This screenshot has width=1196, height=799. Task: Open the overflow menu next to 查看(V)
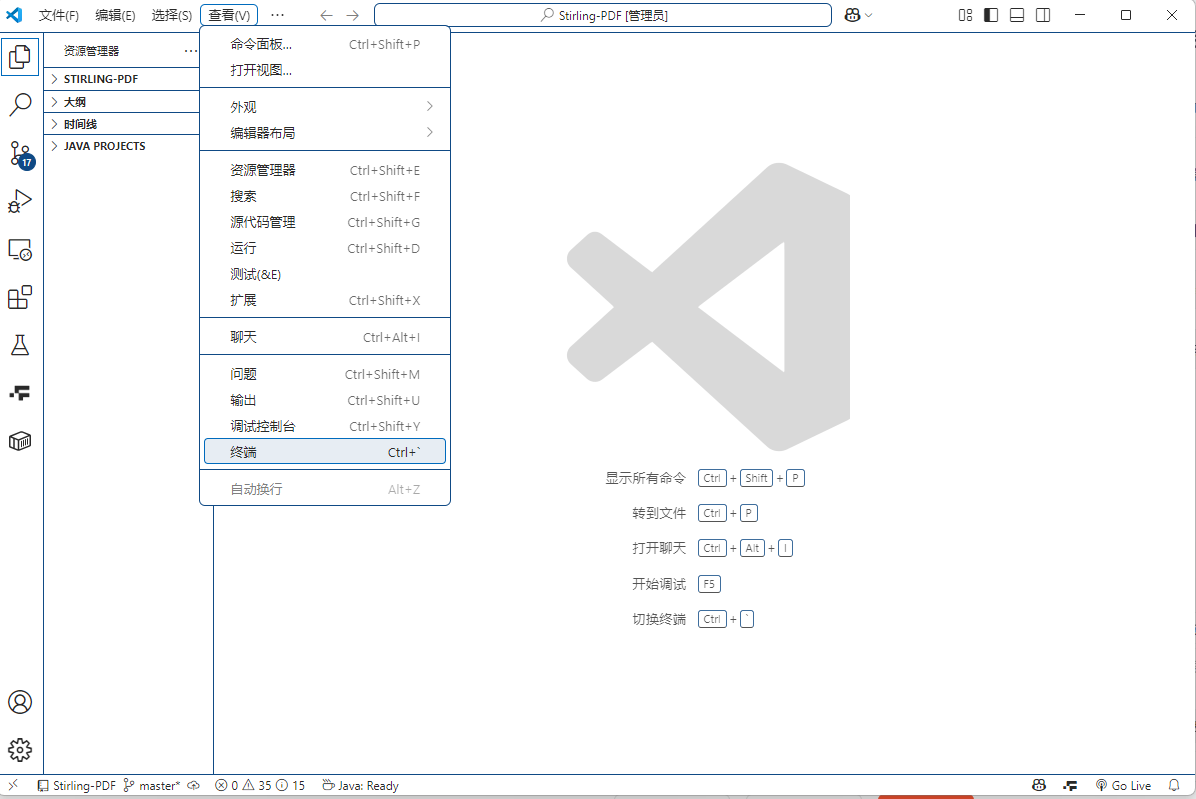tap(278, 15)
